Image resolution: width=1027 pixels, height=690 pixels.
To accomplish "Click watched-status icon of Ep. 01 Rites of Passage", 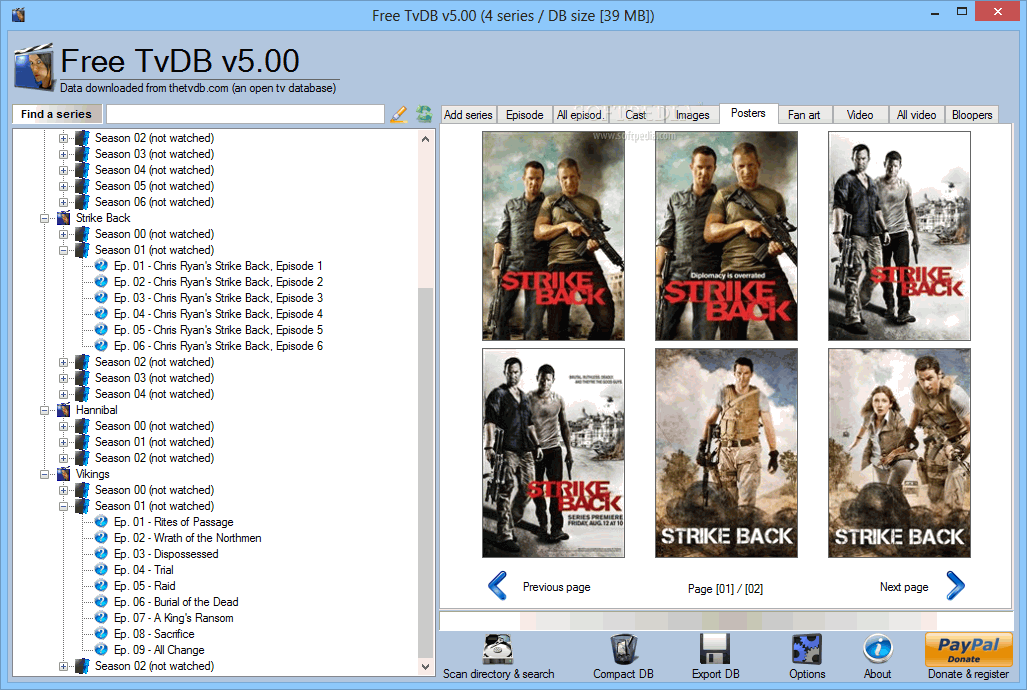I will pos(101,522).
